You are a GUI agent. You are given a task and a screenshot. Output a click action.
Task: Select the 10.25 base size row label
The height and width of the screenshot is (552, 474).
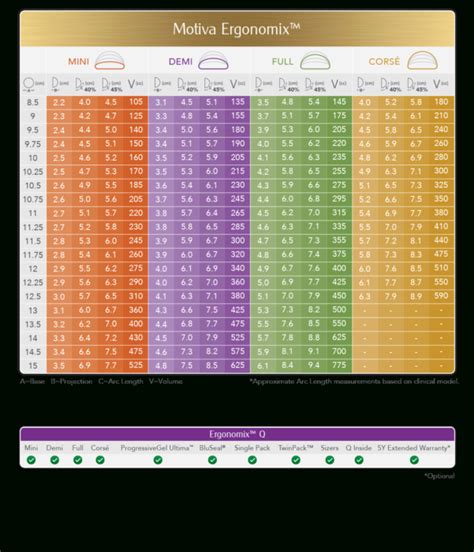point(33,172)
